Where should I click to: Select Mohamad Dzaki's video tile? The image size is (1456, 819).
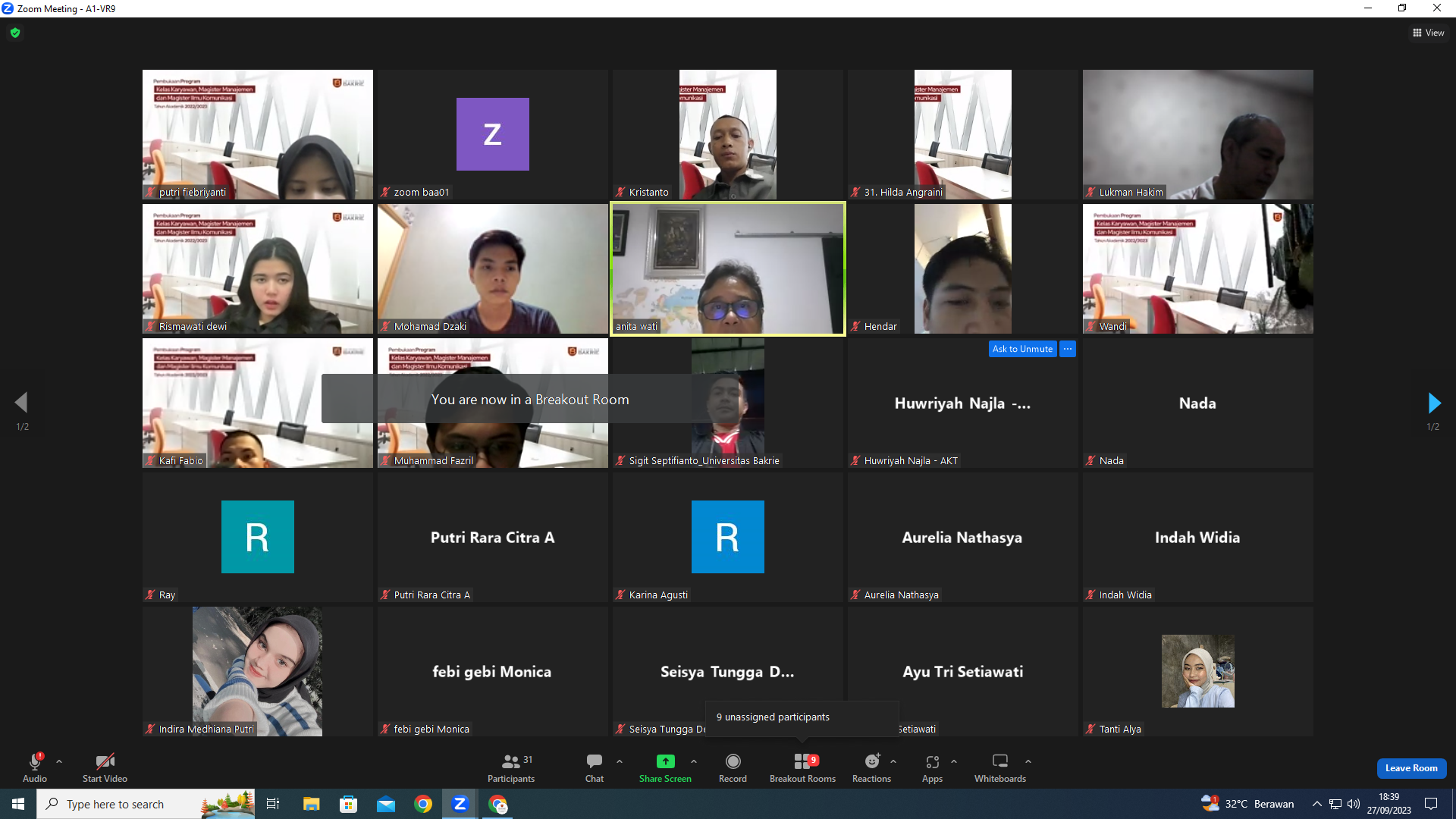(493, 268)
